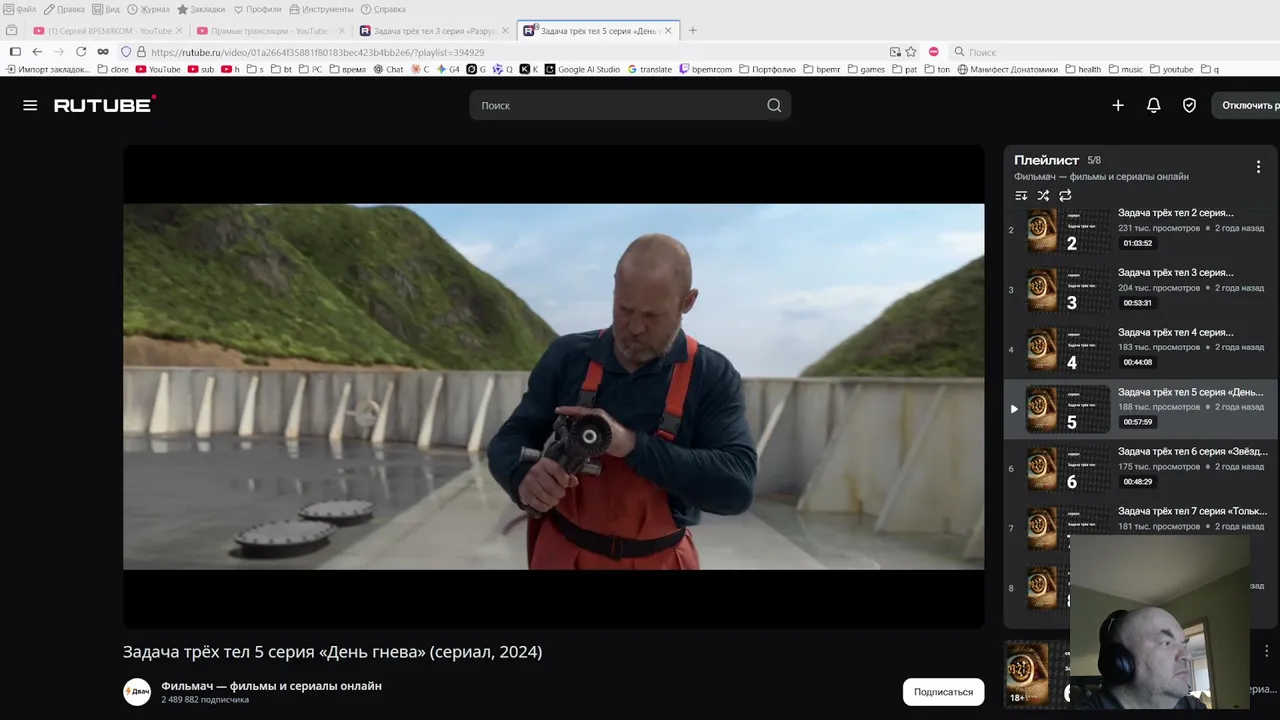The width and height of the screenshot is (1280, 720).
Task: Click the browser forward arrow
Action: pos(59,52)
